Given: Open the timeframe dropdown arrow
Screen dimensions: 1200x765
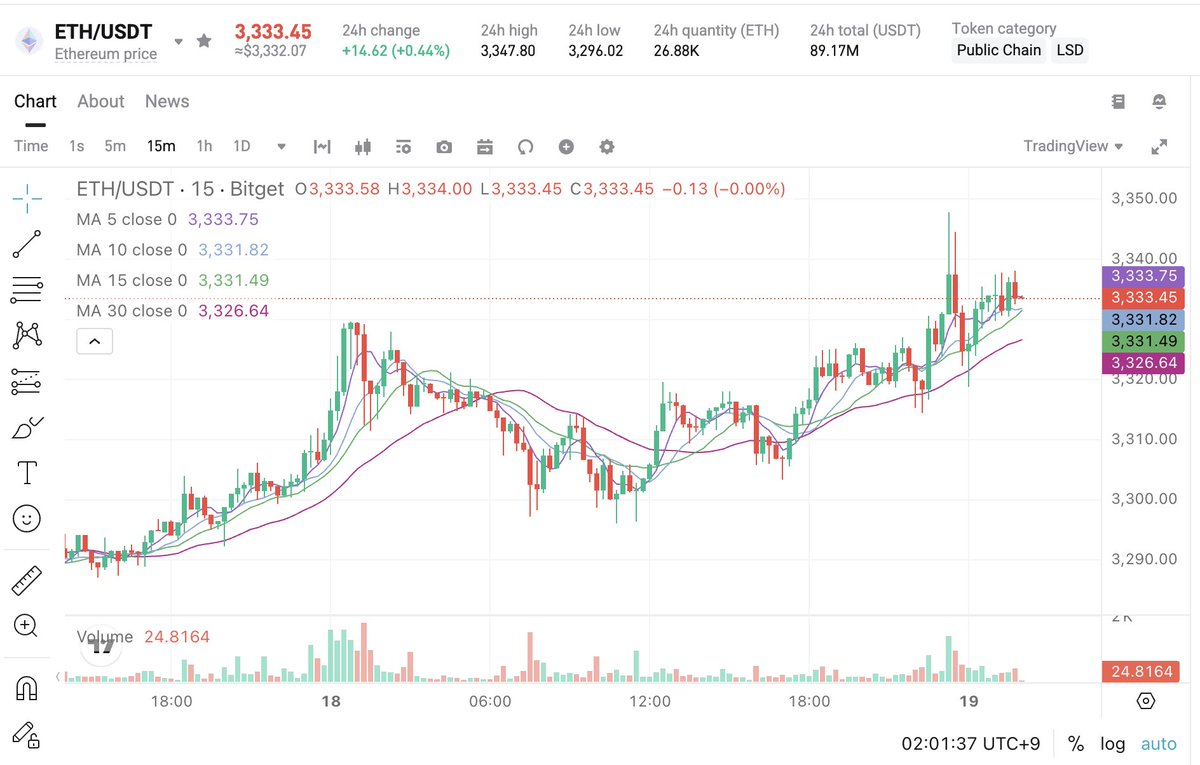Looking at the screenshot, I should (x=281, y=146).
